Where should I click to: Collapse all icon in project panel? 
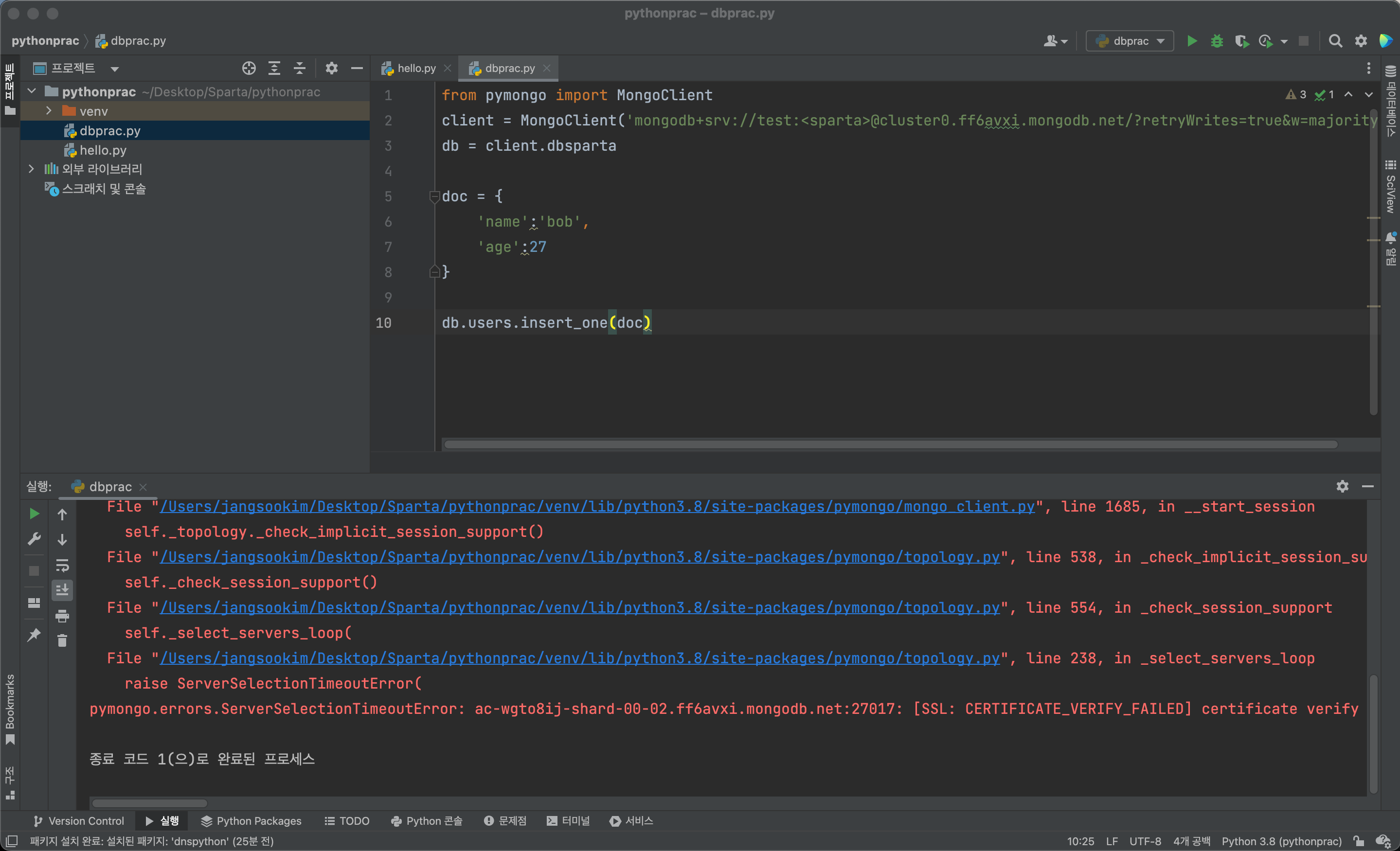(x=300, y=68)
